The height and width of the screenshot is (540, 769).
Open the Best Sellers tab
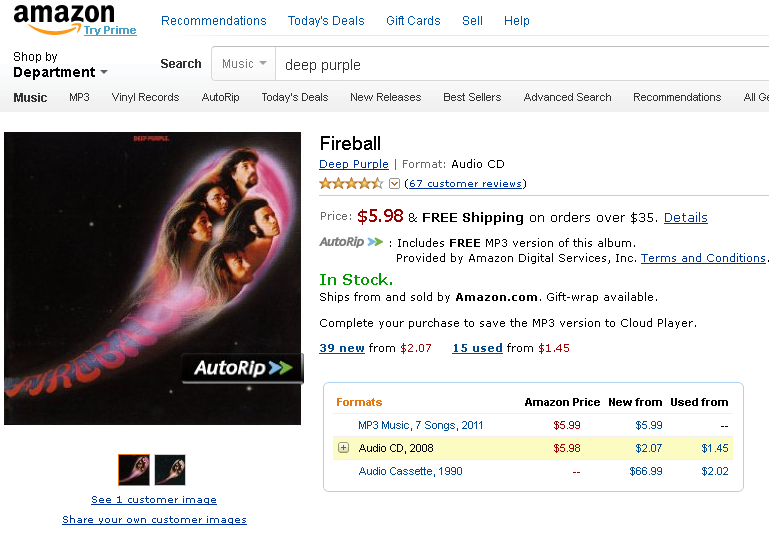click(472, 97)
